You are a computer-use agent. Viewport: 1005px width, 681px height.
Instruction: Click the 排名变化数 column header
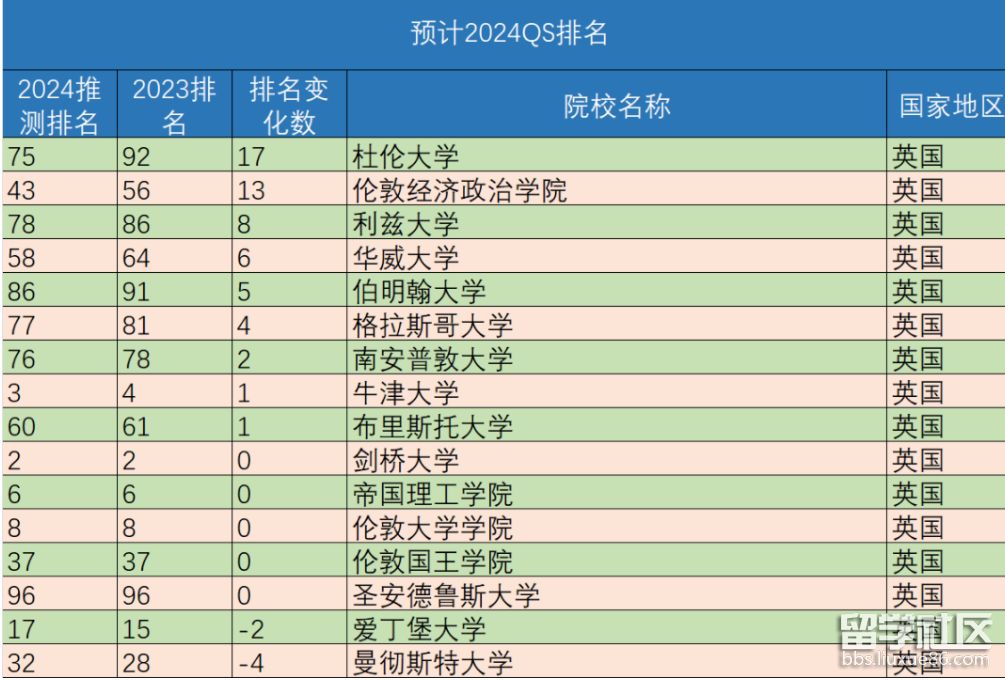pos(289,105)
